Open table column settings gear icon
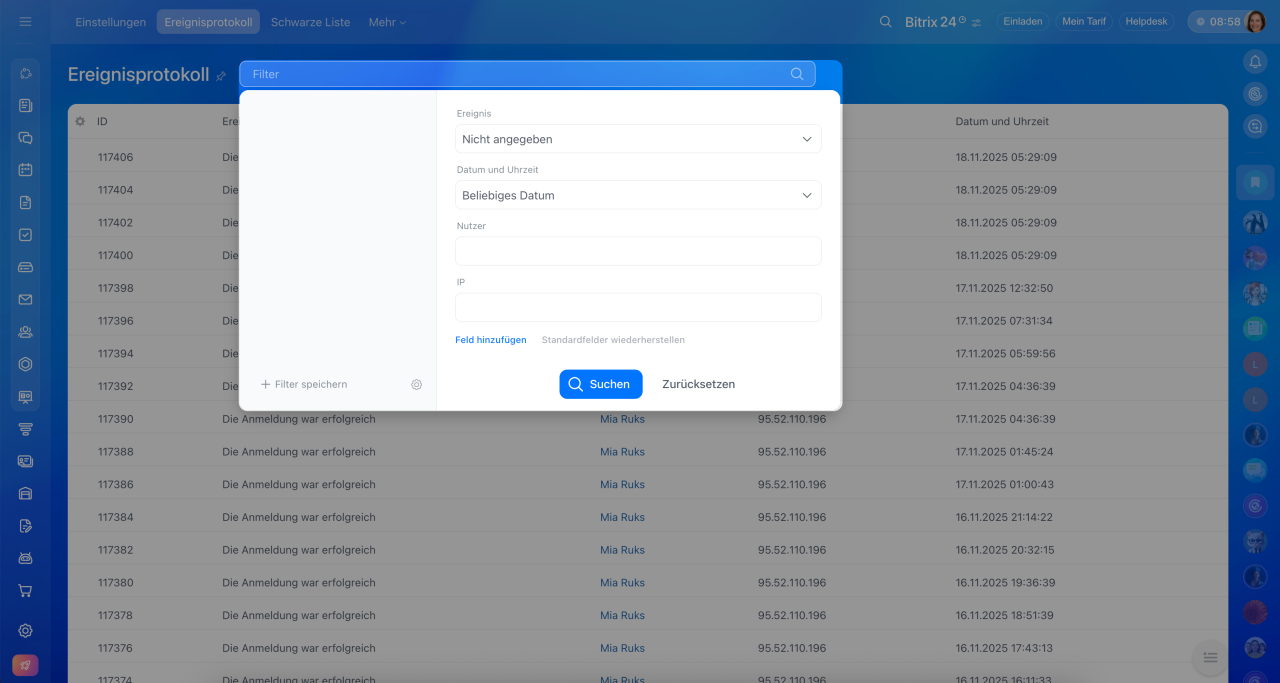The image size is (1280, 683). point(80,121)
